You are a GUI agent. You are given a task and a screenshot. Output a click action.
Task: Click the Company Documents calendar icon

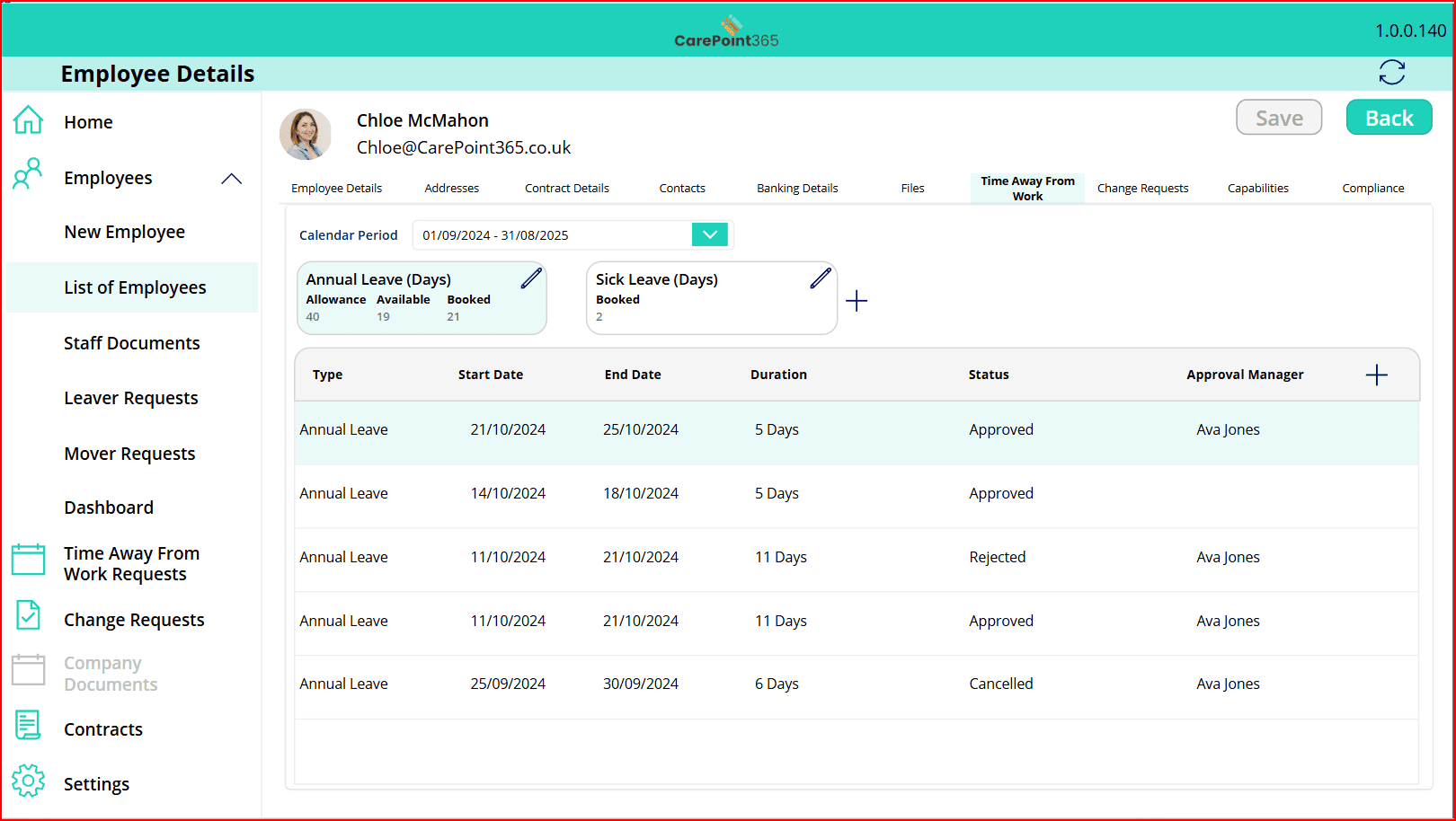28,669
